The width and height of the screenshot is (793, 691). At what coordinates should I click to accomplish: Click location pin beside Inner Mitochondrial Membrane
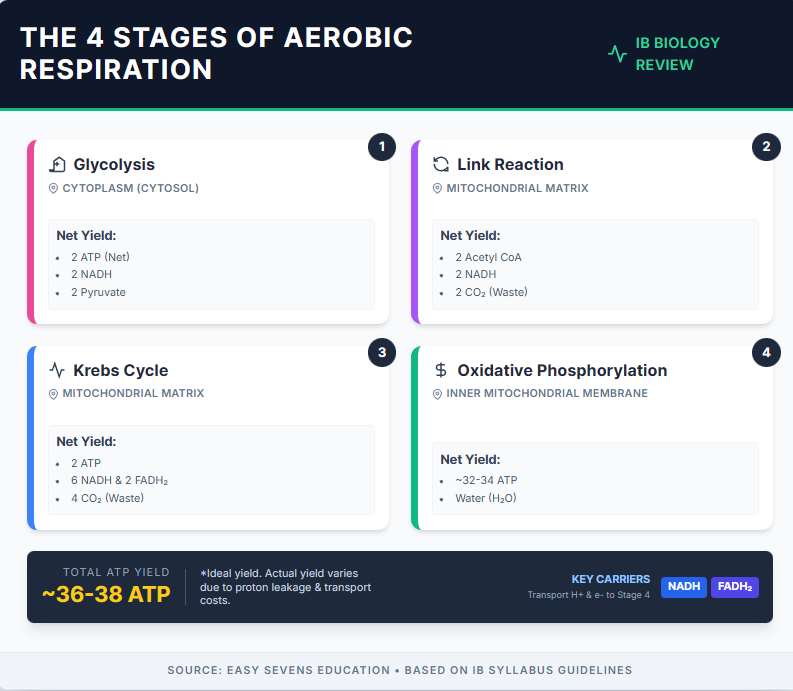(x=437, y=394)
